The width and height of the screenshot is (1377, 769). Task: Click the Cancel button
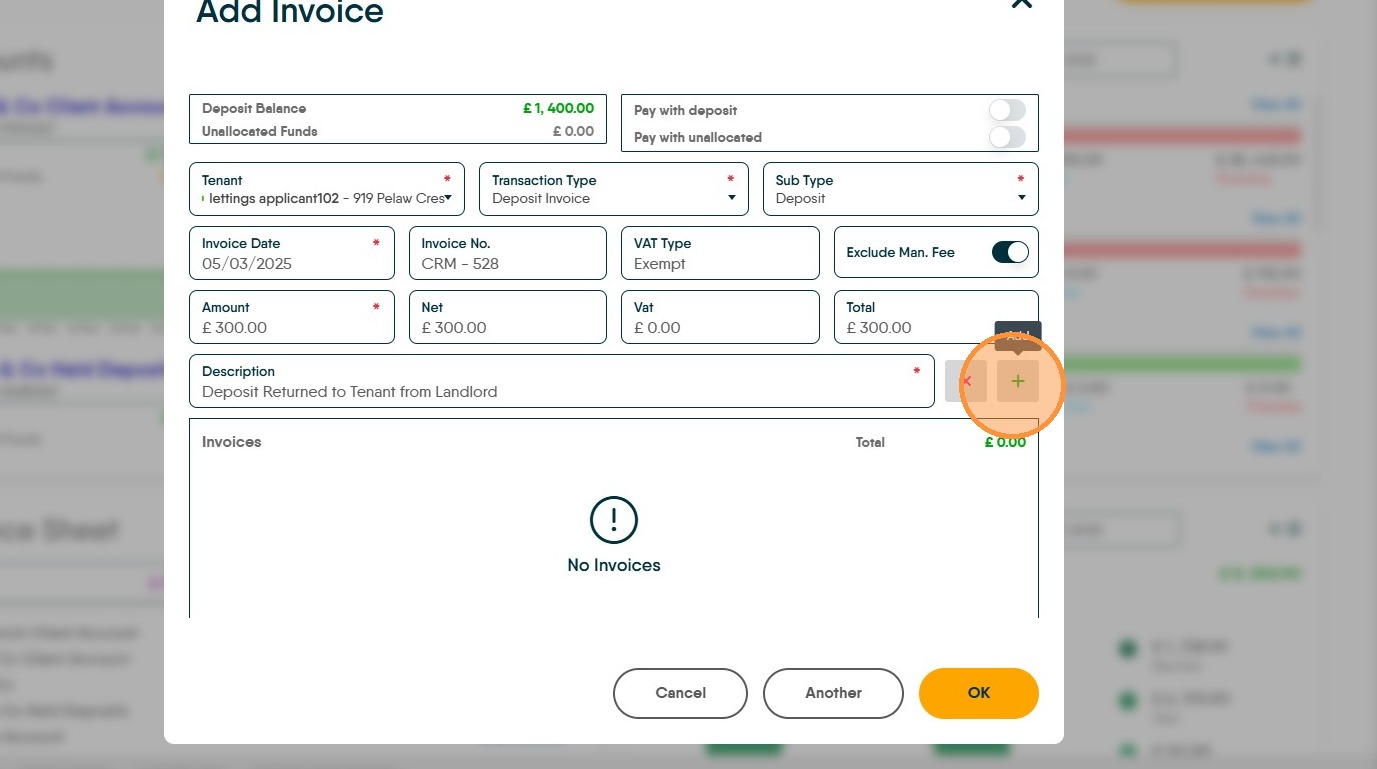click(680, 693)
